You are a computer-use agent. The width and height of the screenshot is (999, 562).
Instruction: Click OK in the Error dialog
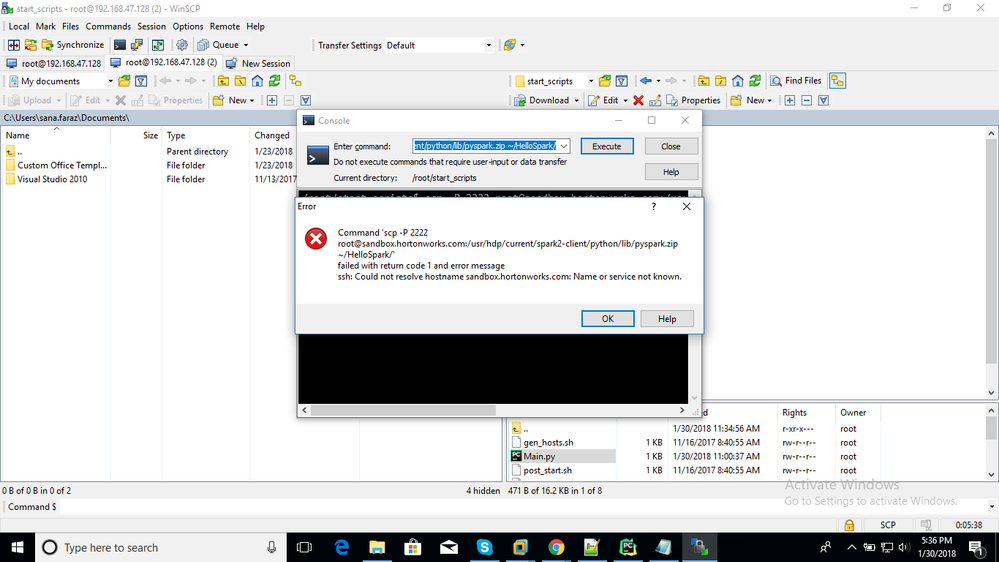608,319
